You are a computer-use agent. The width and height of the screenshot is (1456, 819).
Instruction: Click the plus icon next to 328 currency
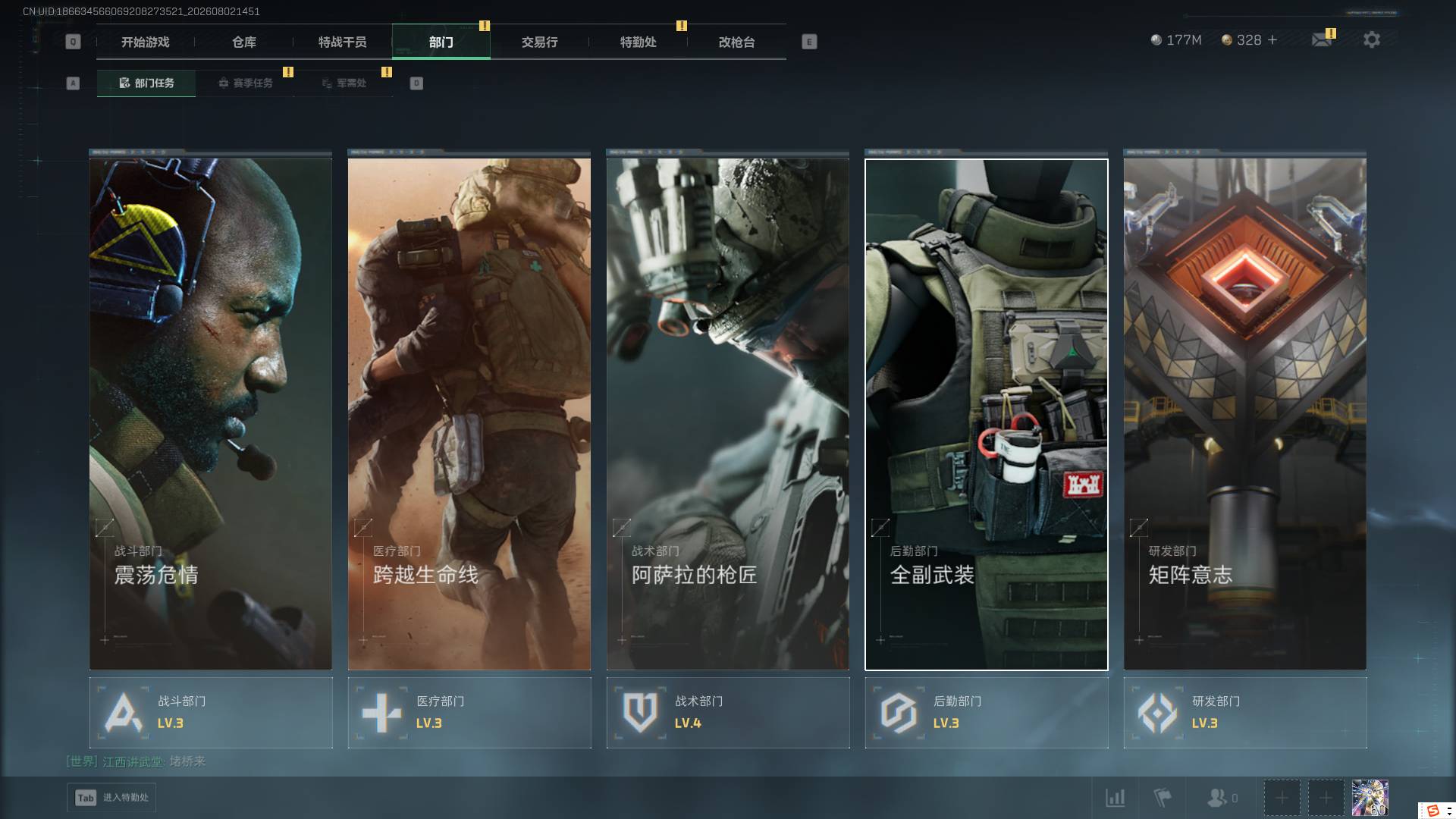tap(1272, 39)
